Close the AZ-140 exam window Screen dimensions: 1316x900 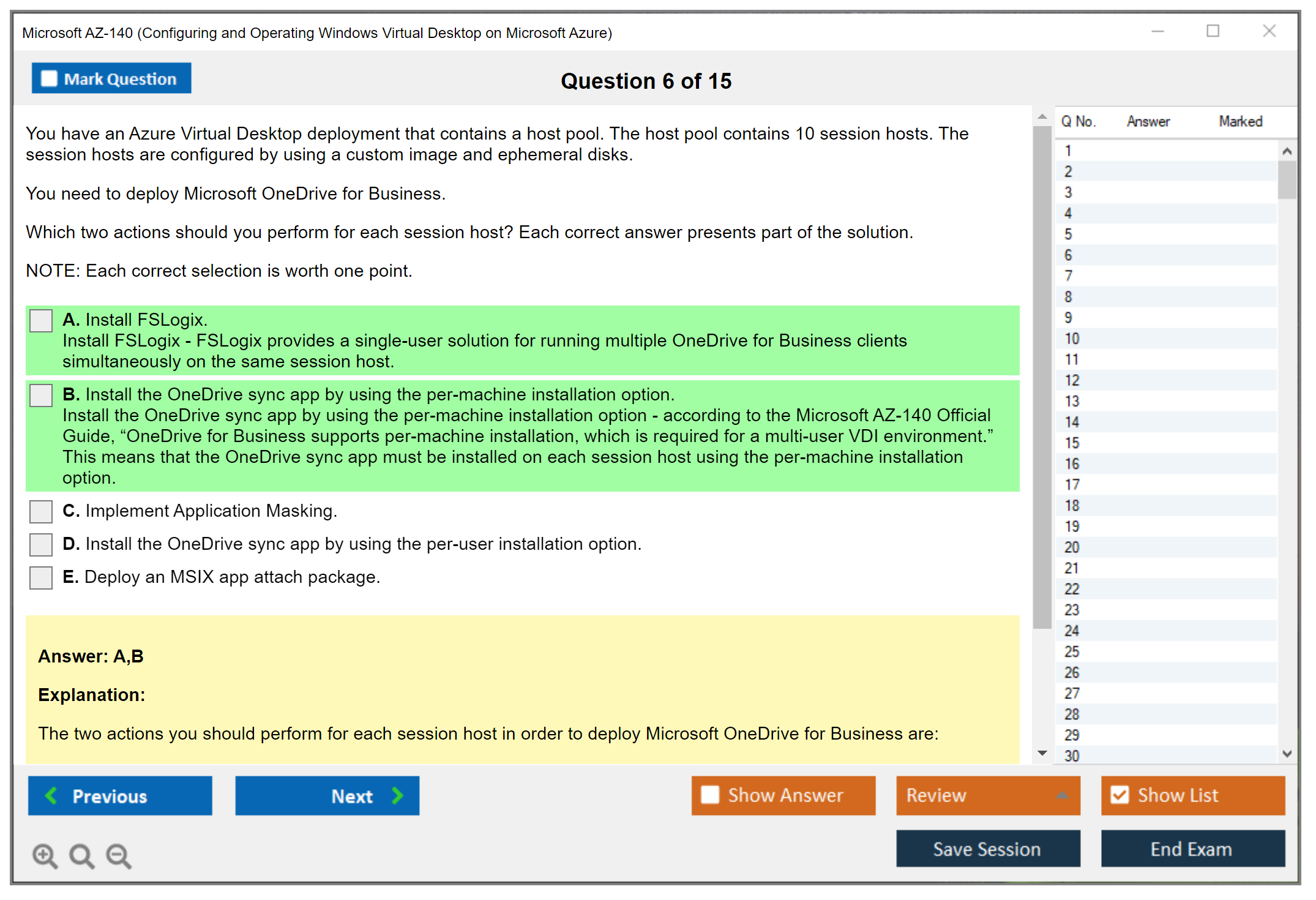pos(1269,31)
